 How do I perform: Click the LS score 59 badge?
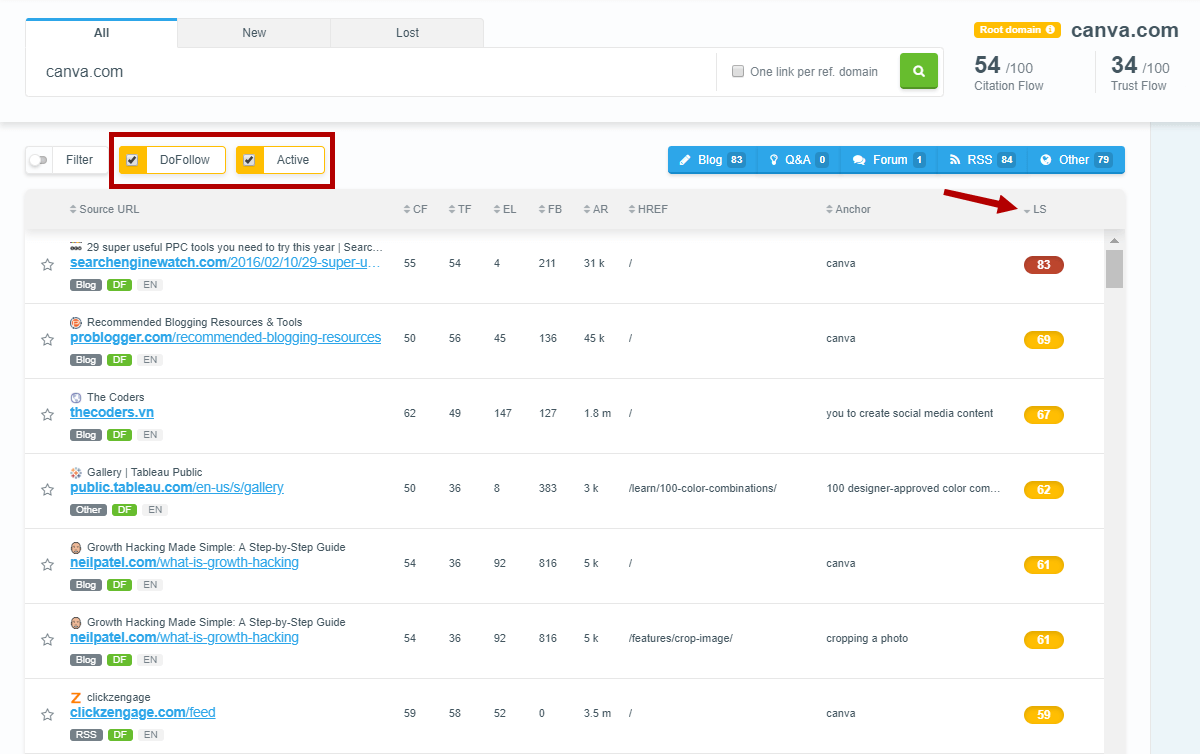point(1044,715)
